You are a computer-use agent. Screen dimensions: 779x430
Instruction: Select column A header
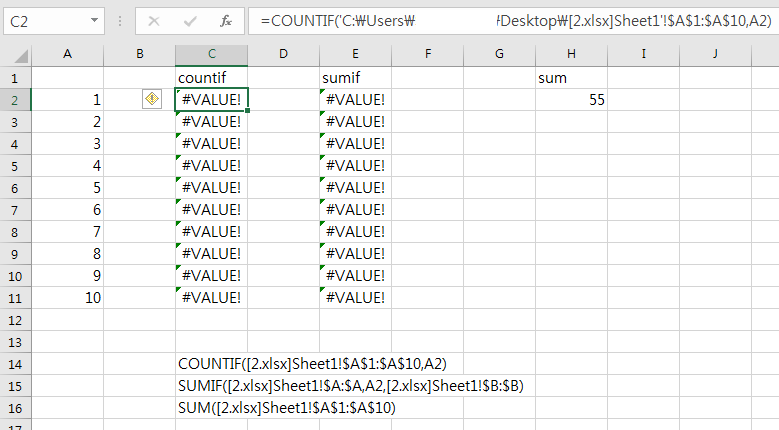tap(68, 54)
